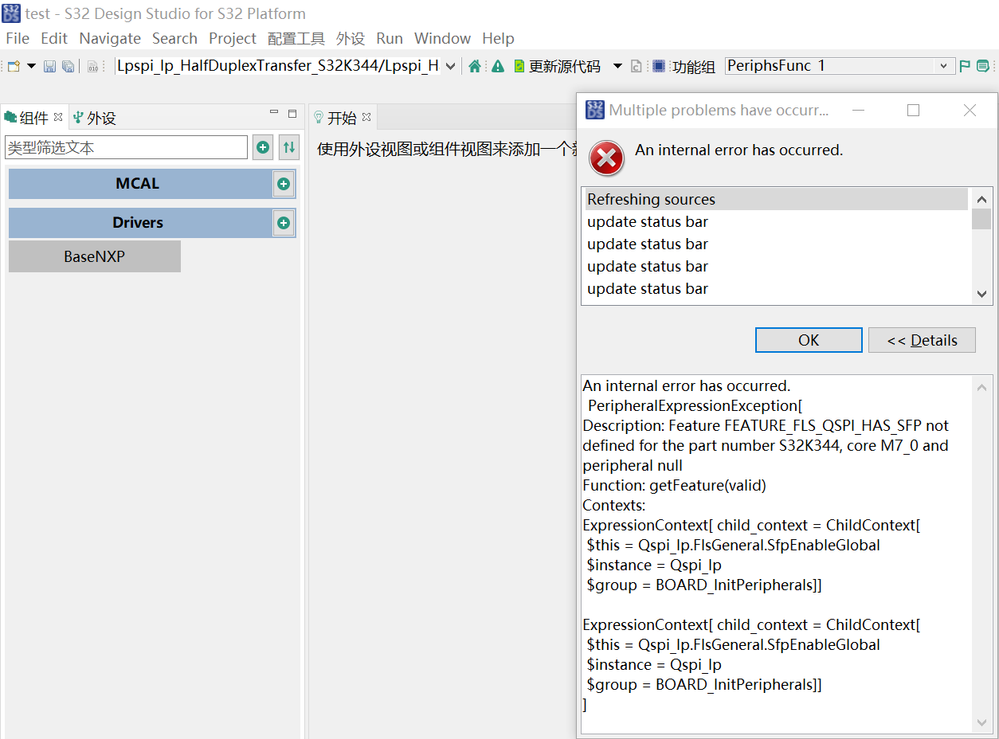The width and height of the screenshot is (999, 739).
Task: Open the Edit menu
Action: [54, 38]
